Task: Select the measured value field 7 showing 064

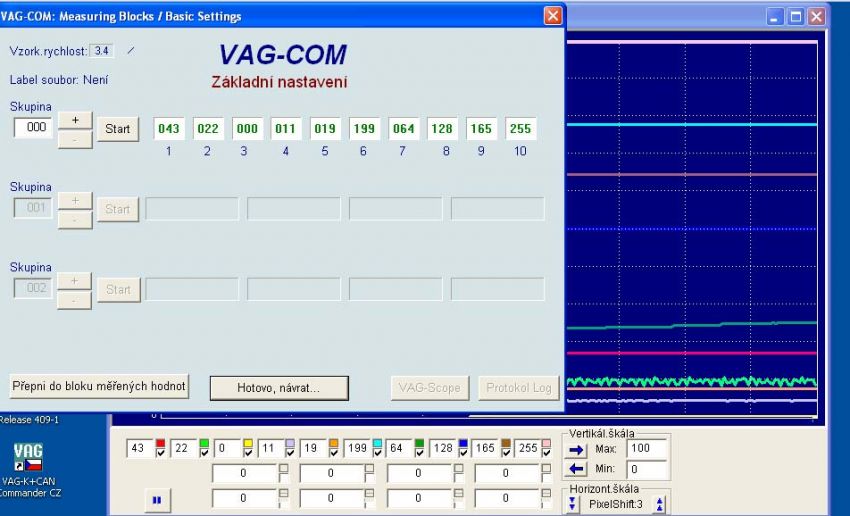Action: pos(403,128)
